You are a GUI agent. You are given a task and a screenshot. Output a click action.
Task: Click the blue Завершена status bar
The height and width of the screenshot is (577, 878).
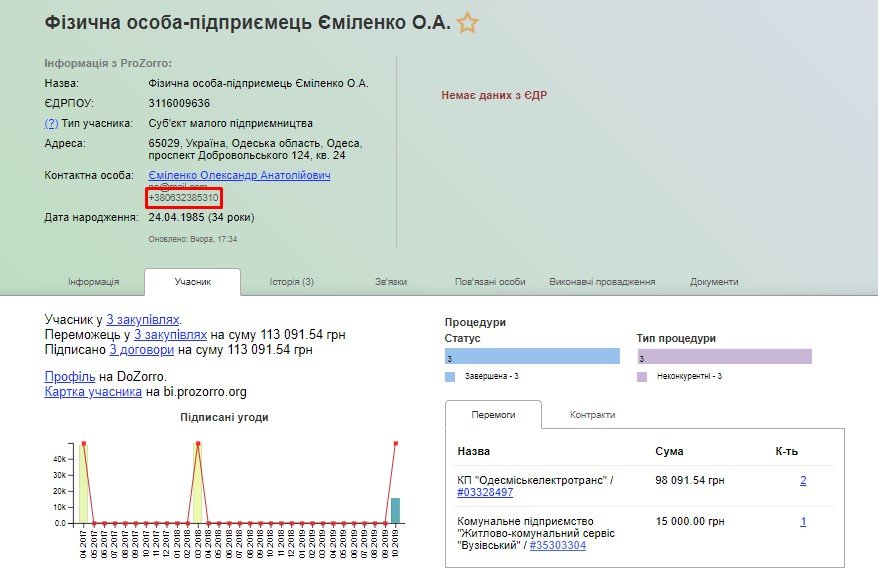(532, 358)
